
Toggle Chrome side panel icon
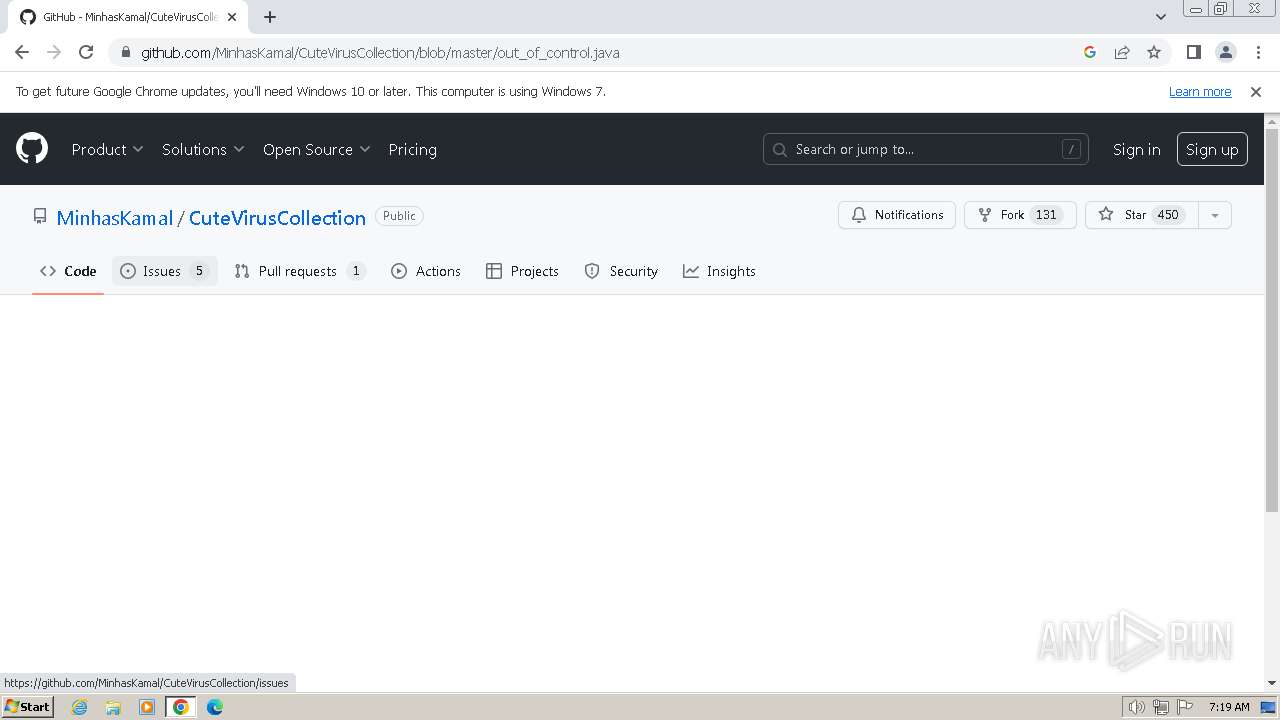click(x=1193, y=52)
